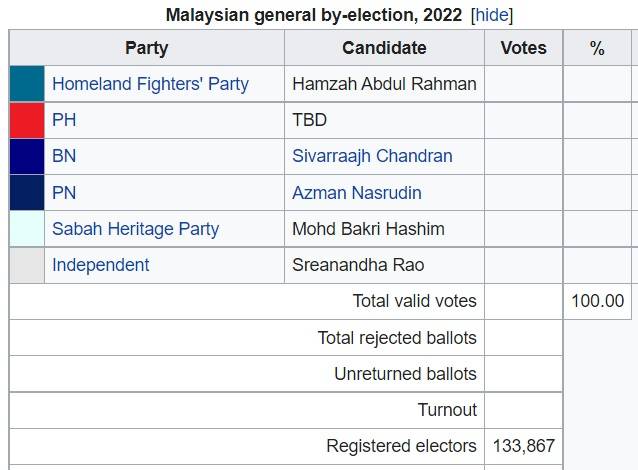638x470 pixels.
Task: Click the red PH color swatch
Action: click(27, 120)
